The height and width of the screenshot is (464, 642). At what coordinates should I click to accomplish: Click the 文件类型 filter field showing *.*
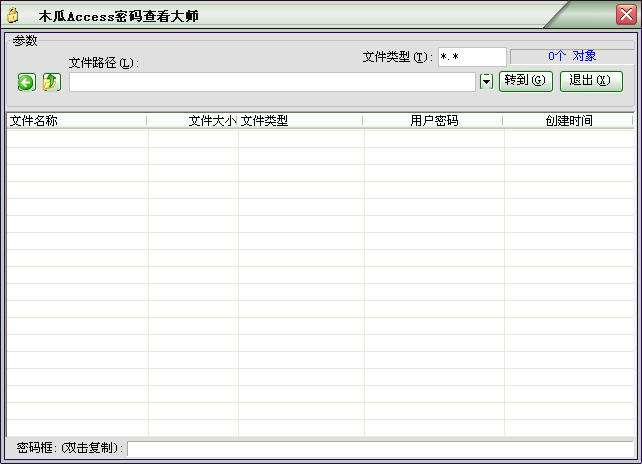click(472, 57)
